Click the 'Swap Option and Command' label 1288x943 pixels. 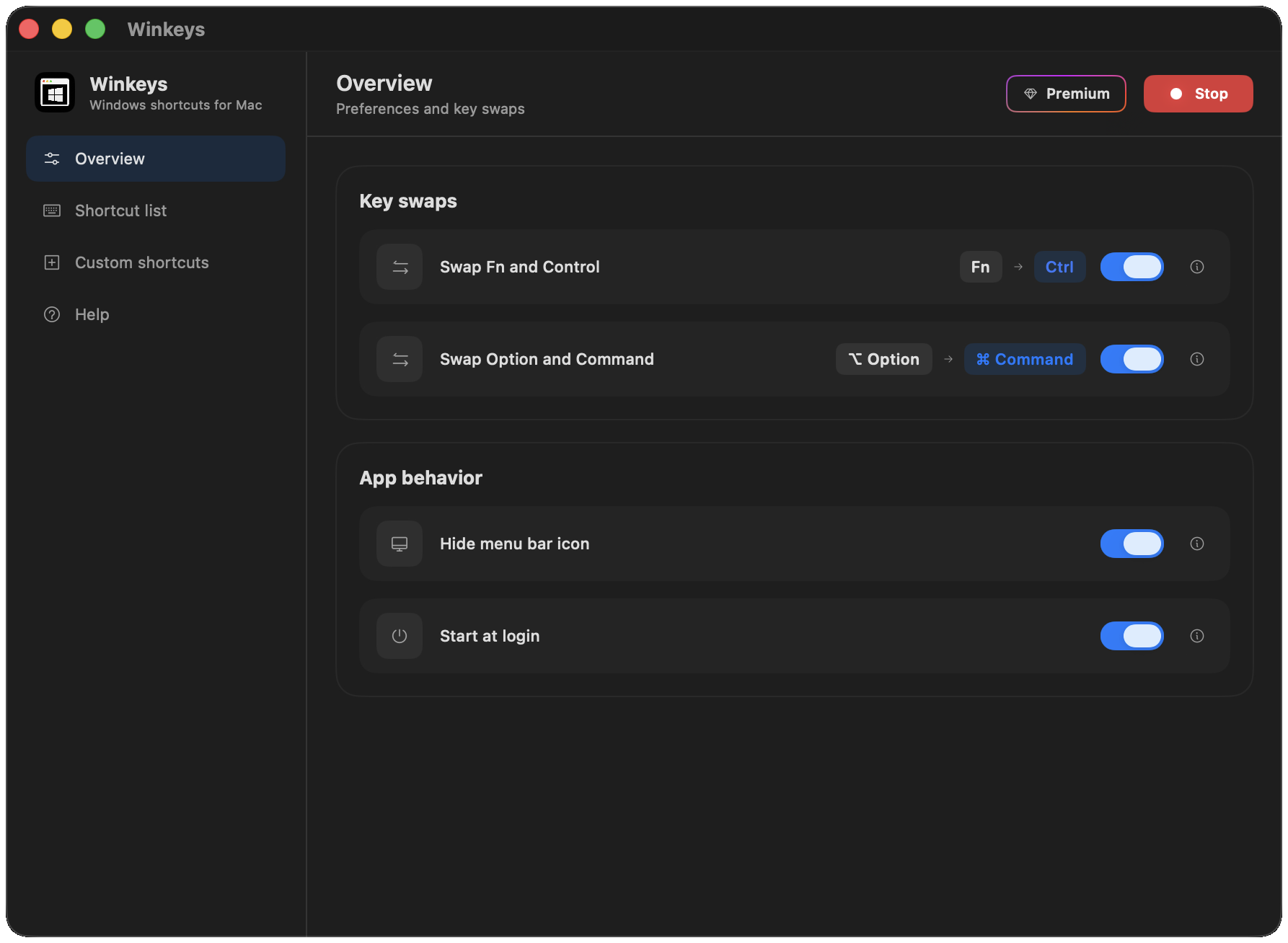coord(547,359)
